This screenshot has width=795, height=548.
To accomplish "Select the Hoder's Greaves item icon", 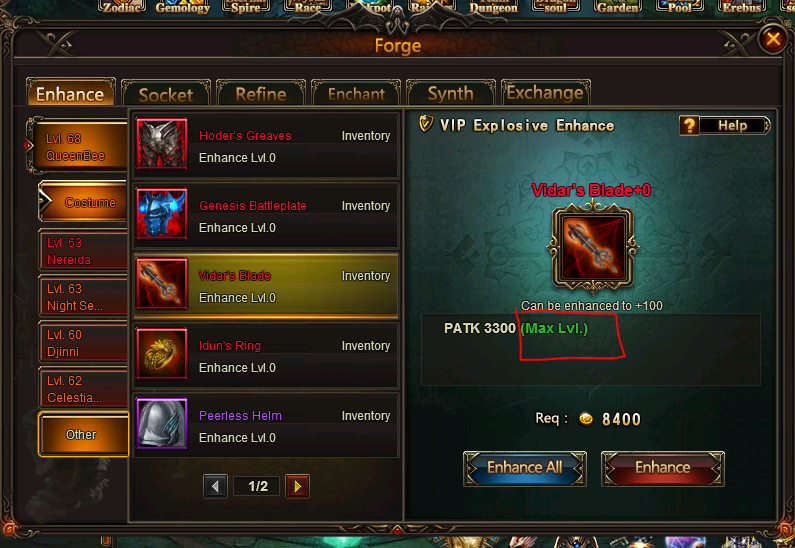I will pos(162,143).
